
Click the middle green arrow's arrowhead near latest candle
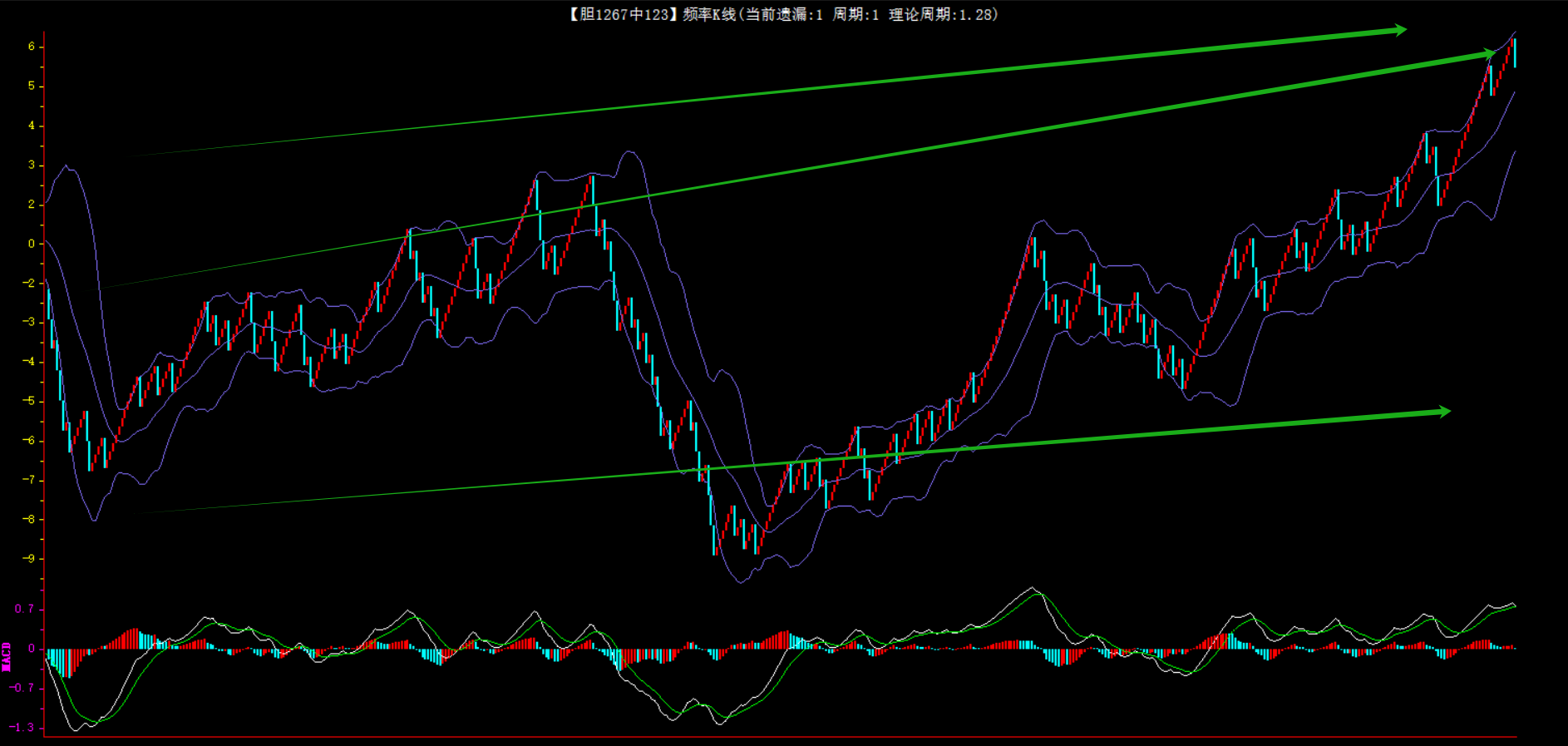1486,55
